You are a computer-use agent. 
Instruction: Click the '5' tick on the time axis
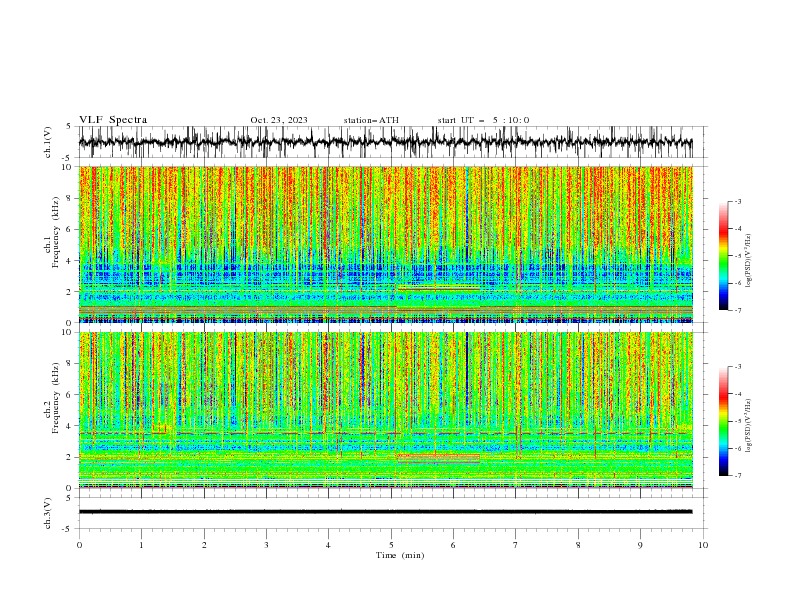391,545
